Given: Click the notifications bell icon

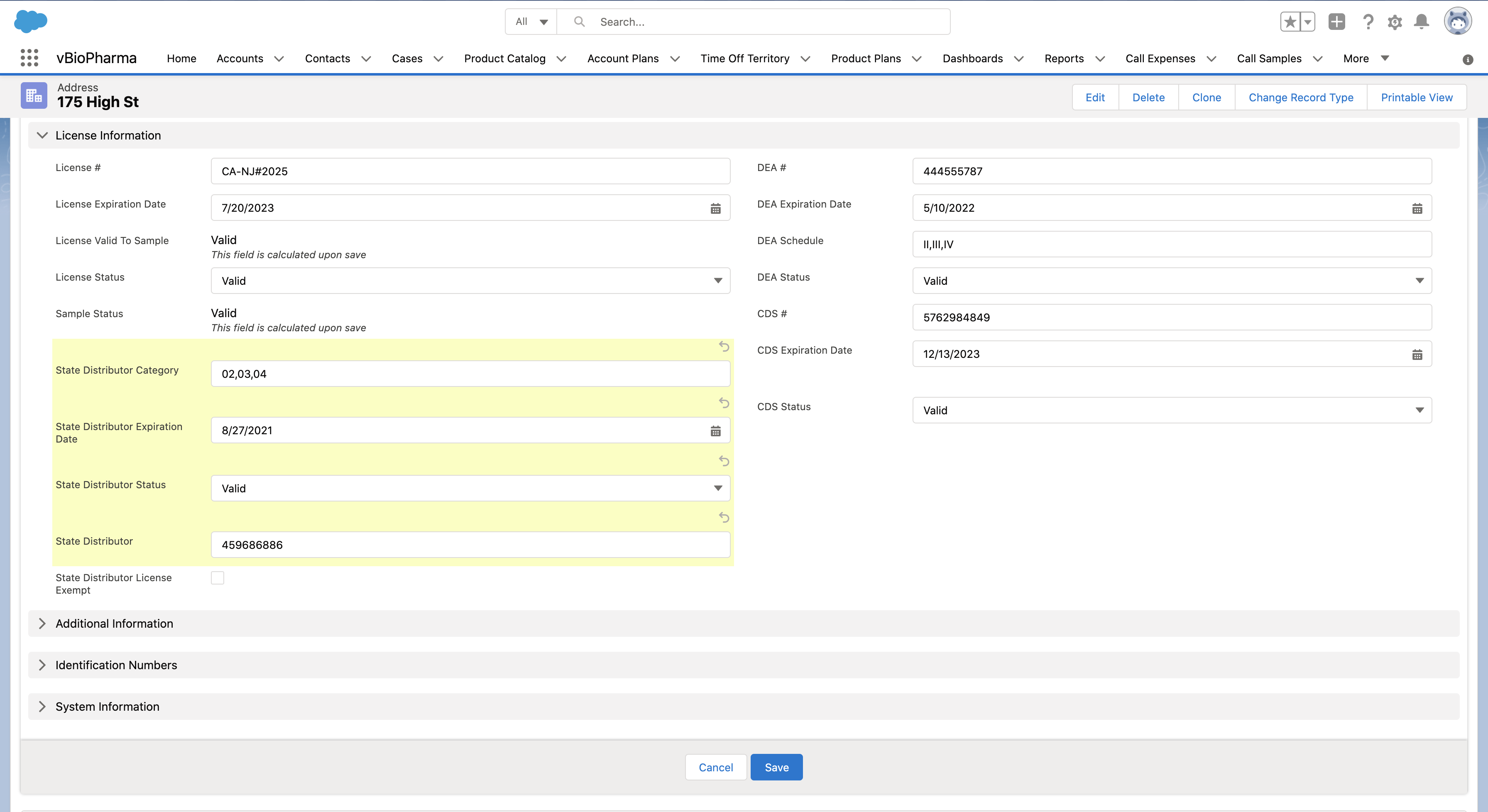Looking at the screenshot, I should pyautogui.click(x=1421, y=22).
